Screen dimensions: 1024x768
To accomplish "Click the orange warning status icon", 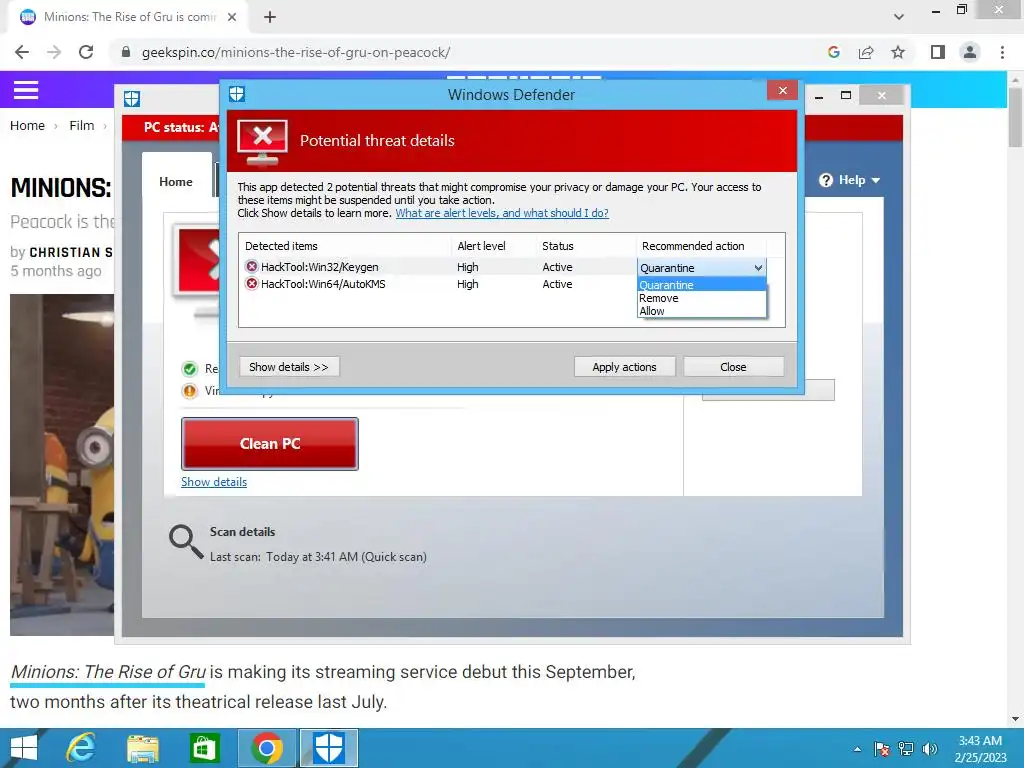I will click(x=189, y=391).
